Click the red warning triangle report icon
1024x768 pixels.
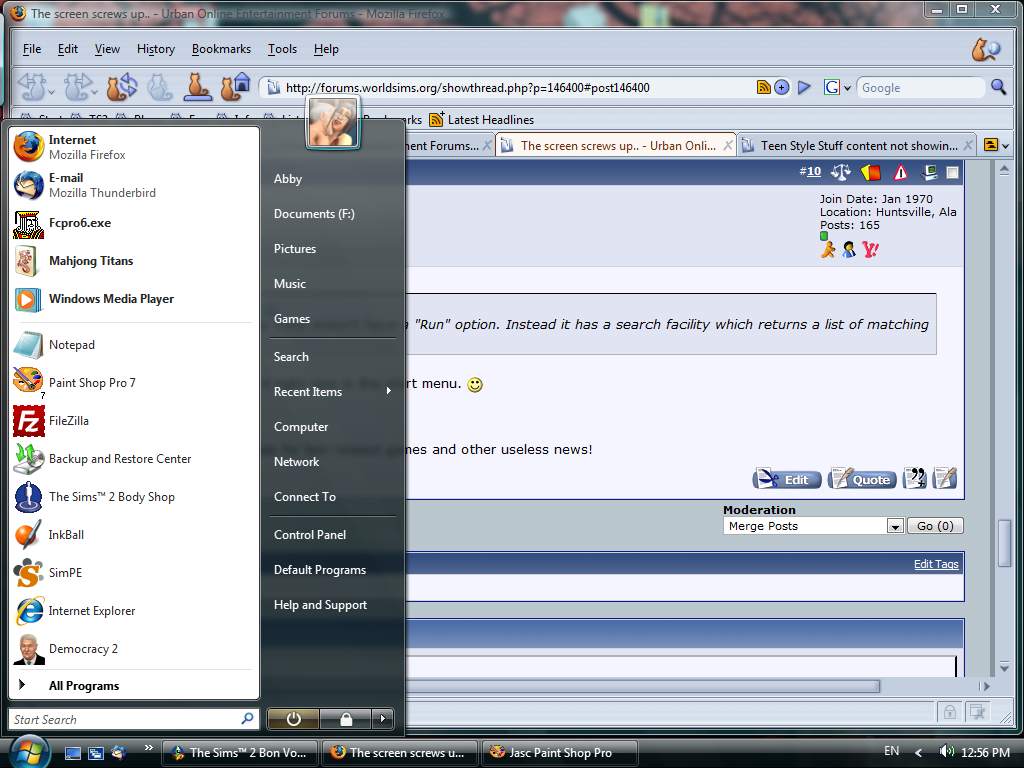click(x=901, y=172)
